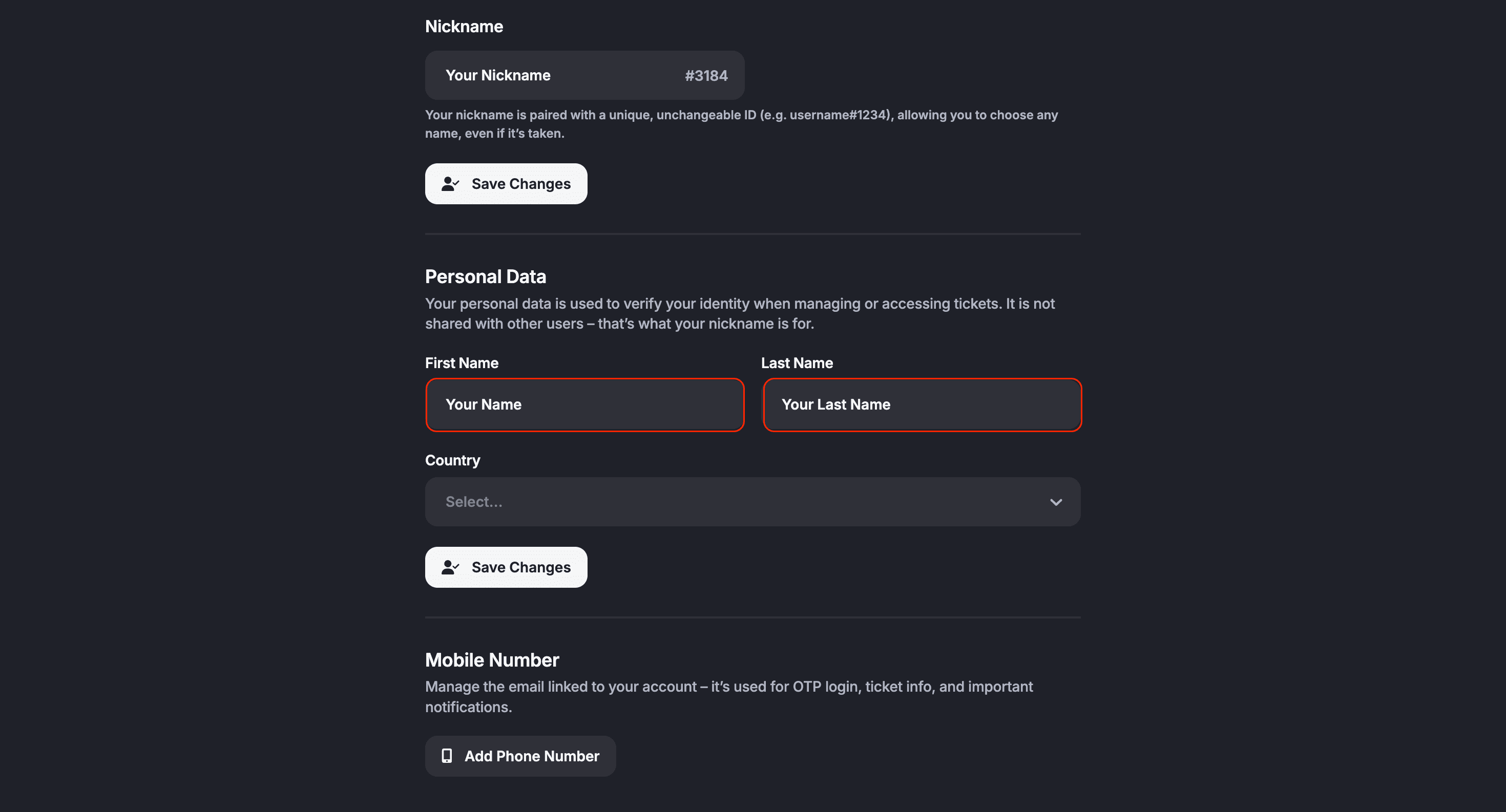The height and width of the screenshot is (812, 1506).
Task: Click into the Last Name field
Action: click(x=922, y=405)
